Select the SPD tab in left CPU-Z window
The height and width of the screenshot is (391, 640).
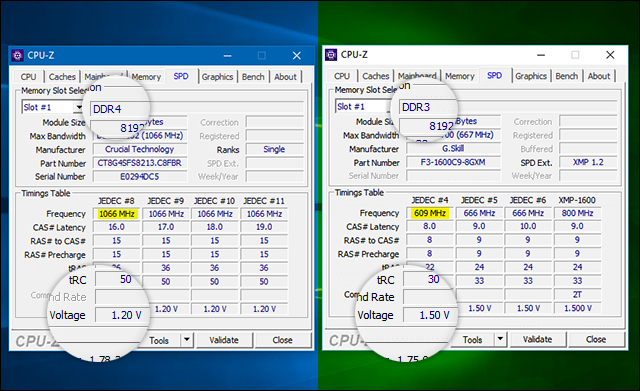coord(181,76)
